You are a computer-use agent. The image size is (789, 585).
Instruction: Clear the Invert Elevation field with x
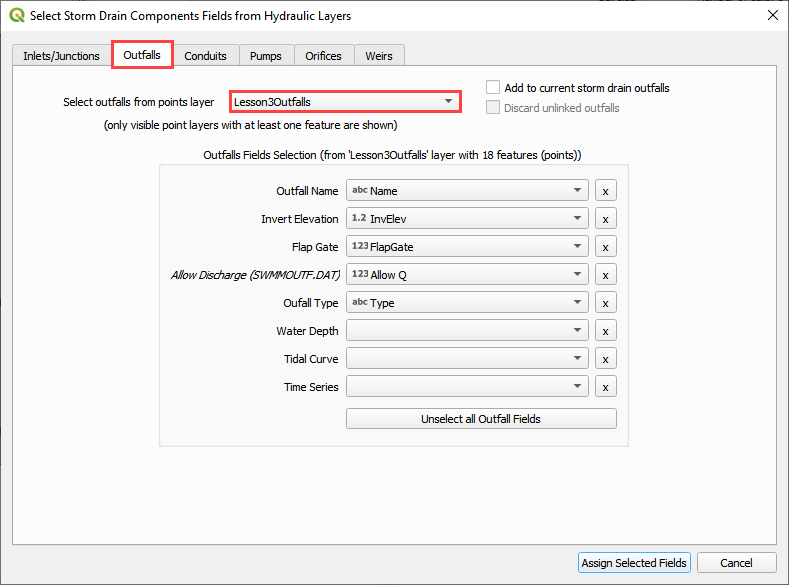pyautogui.click(x=605, y=219)
